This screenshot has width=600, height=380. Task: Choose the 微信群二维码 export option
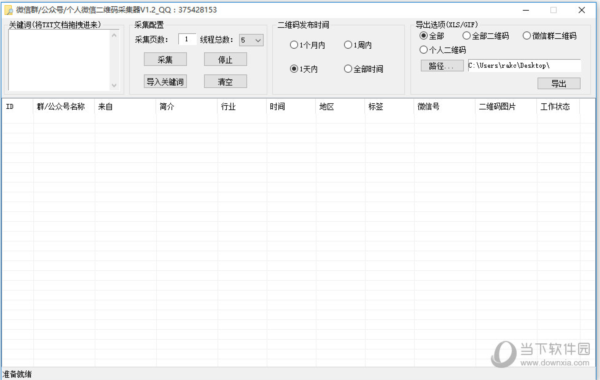pyautogui.click(x=549, y=36)
